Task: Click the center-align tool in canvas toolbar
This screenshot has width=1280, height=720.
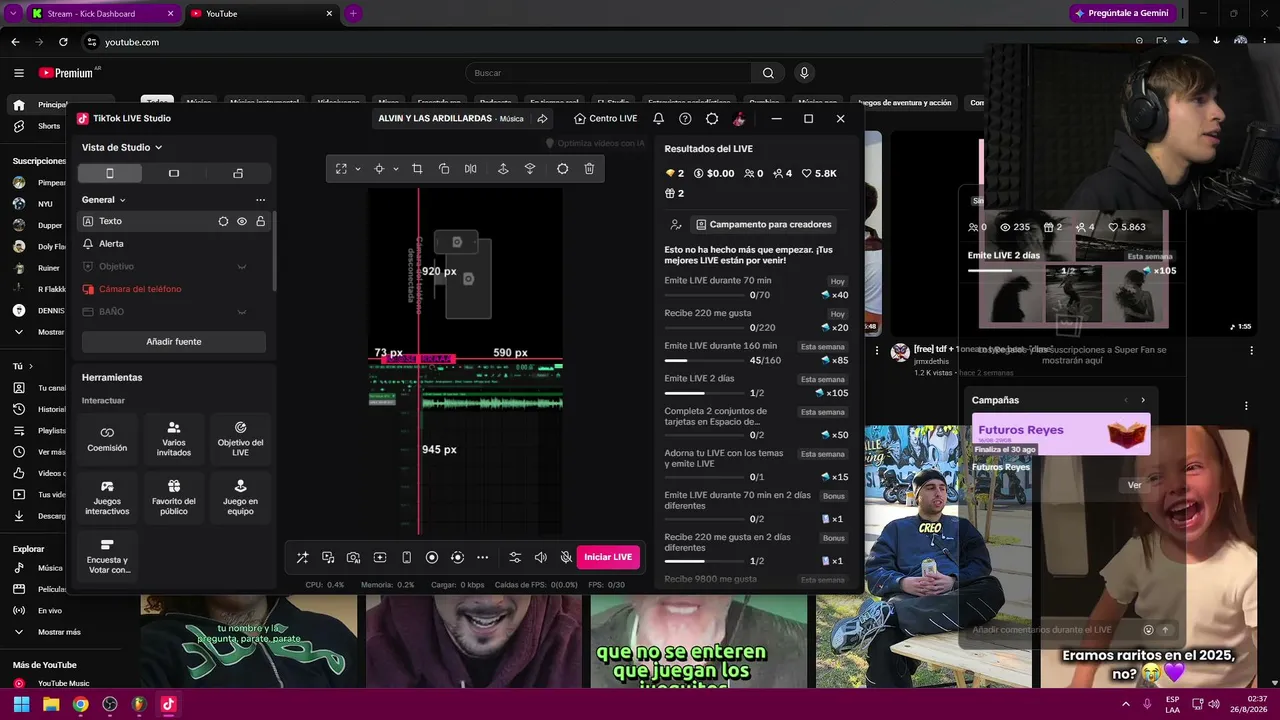Action: point(379,169)
